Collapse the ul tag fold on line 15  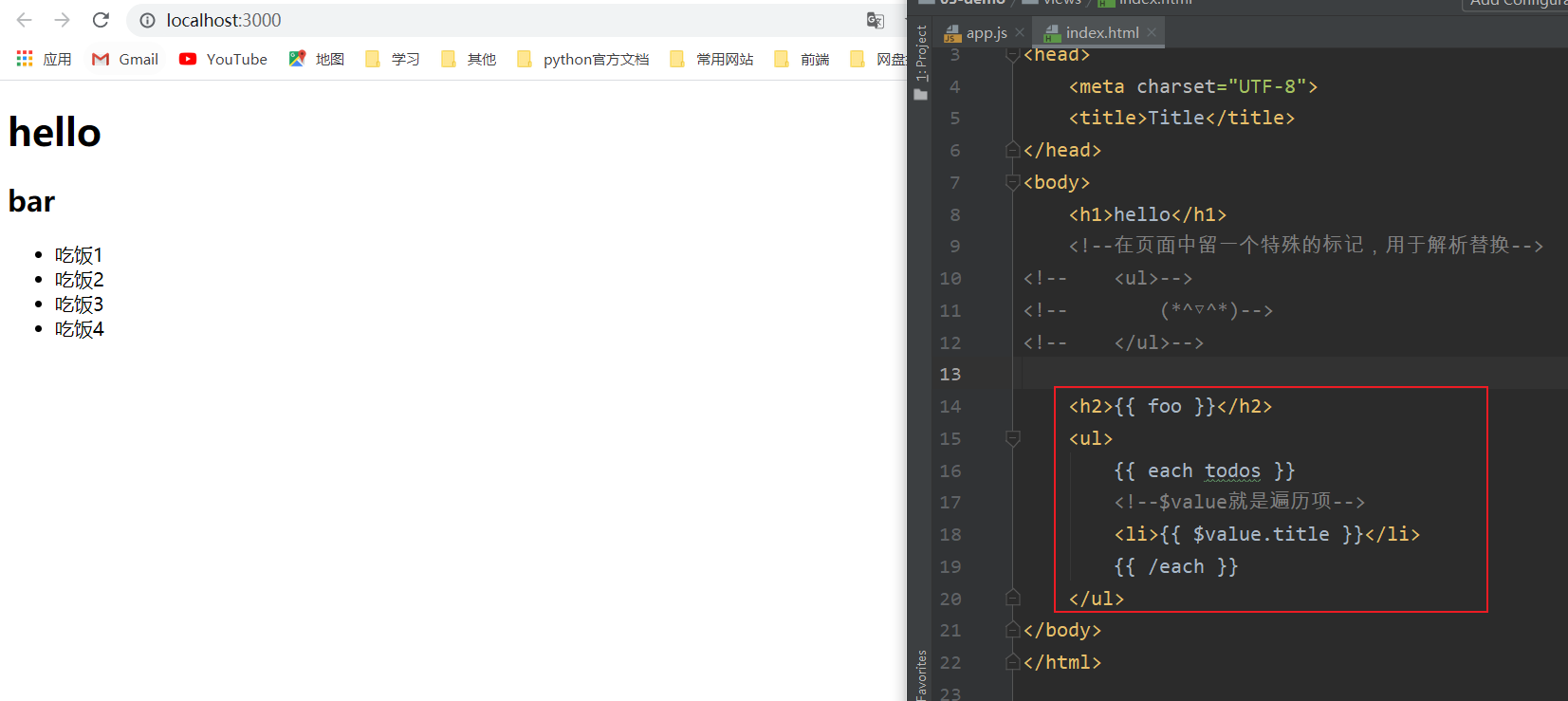pyautogui.click(x=1012, y=438)
